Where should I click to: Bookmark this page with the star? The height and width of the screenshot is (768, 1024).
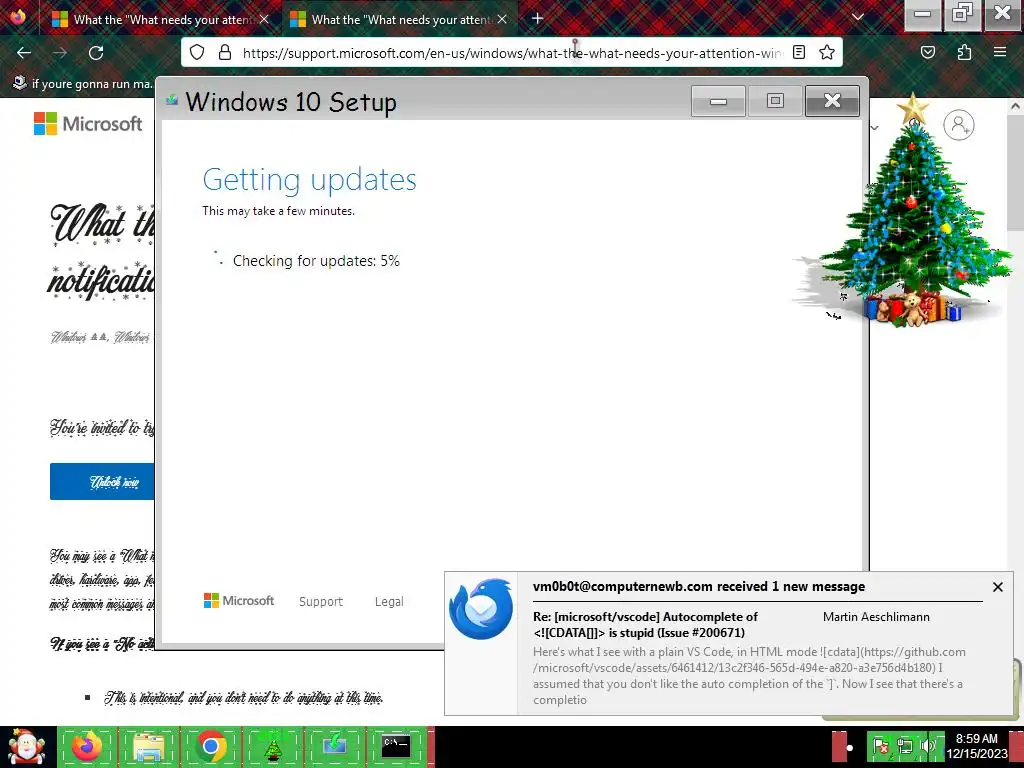[x=827, y=52]
